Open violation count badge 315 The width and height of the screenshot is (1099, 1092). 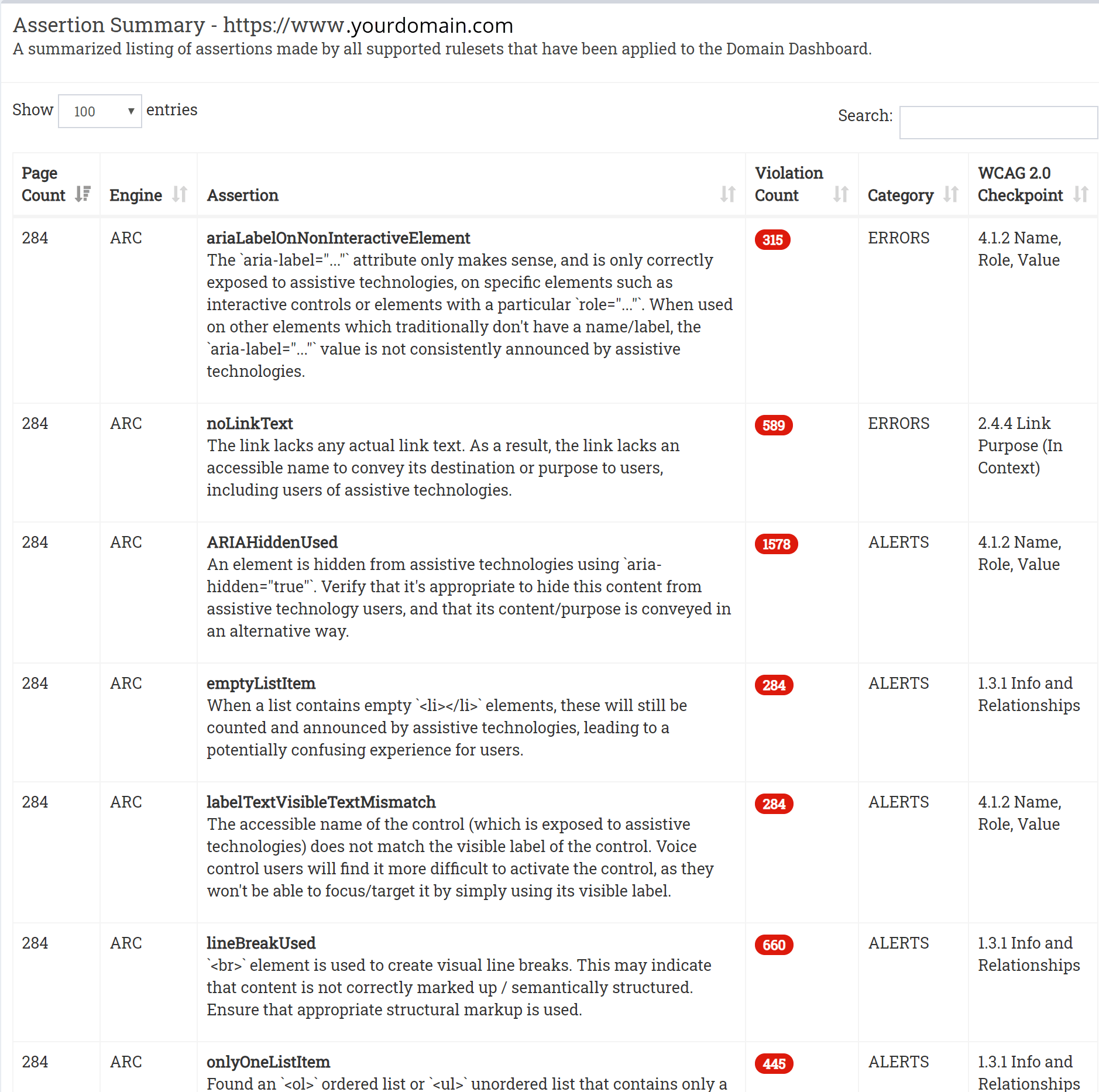(772, 239)
